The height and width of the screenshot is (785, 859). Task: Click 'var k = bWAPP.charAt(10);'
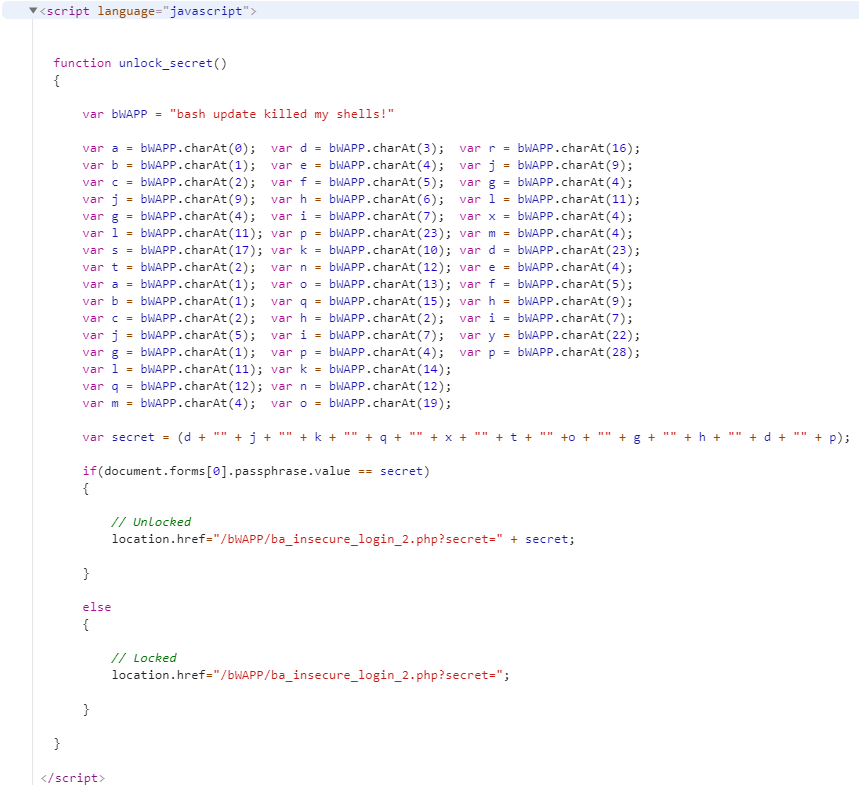tap(361, 250)
